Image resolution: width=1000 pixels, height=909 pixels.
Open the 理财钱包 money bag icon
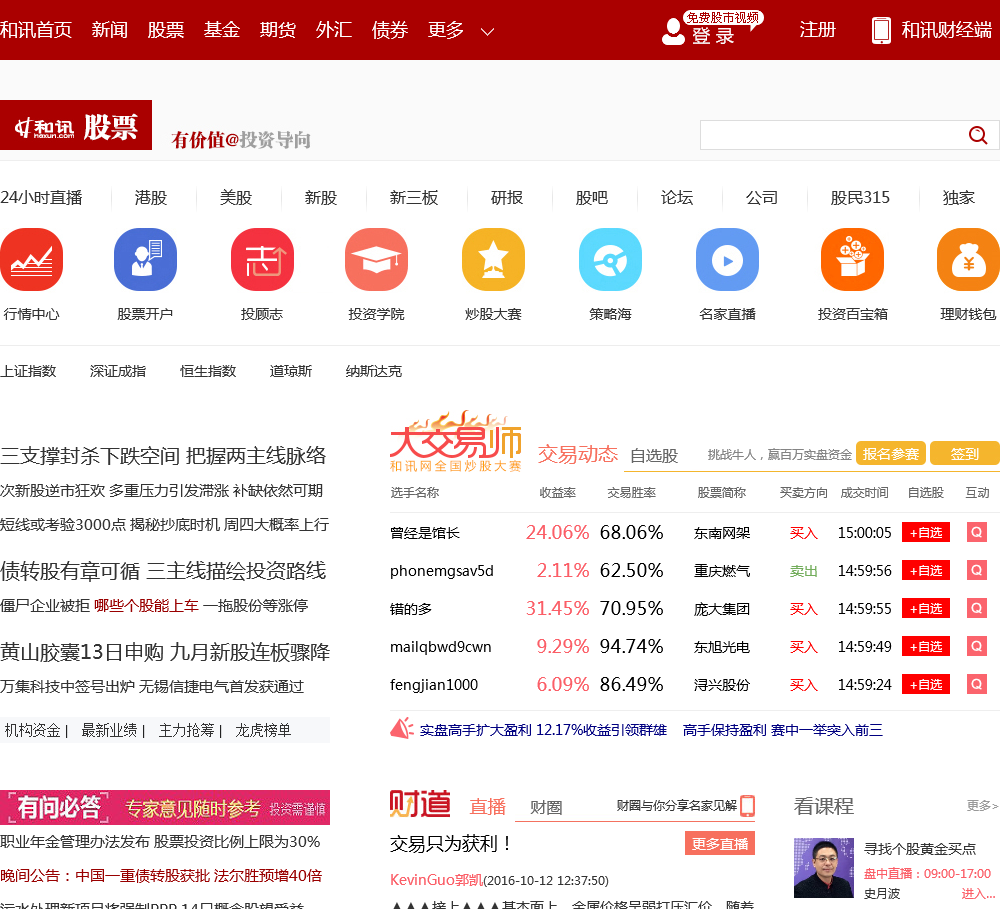point(968,260)
